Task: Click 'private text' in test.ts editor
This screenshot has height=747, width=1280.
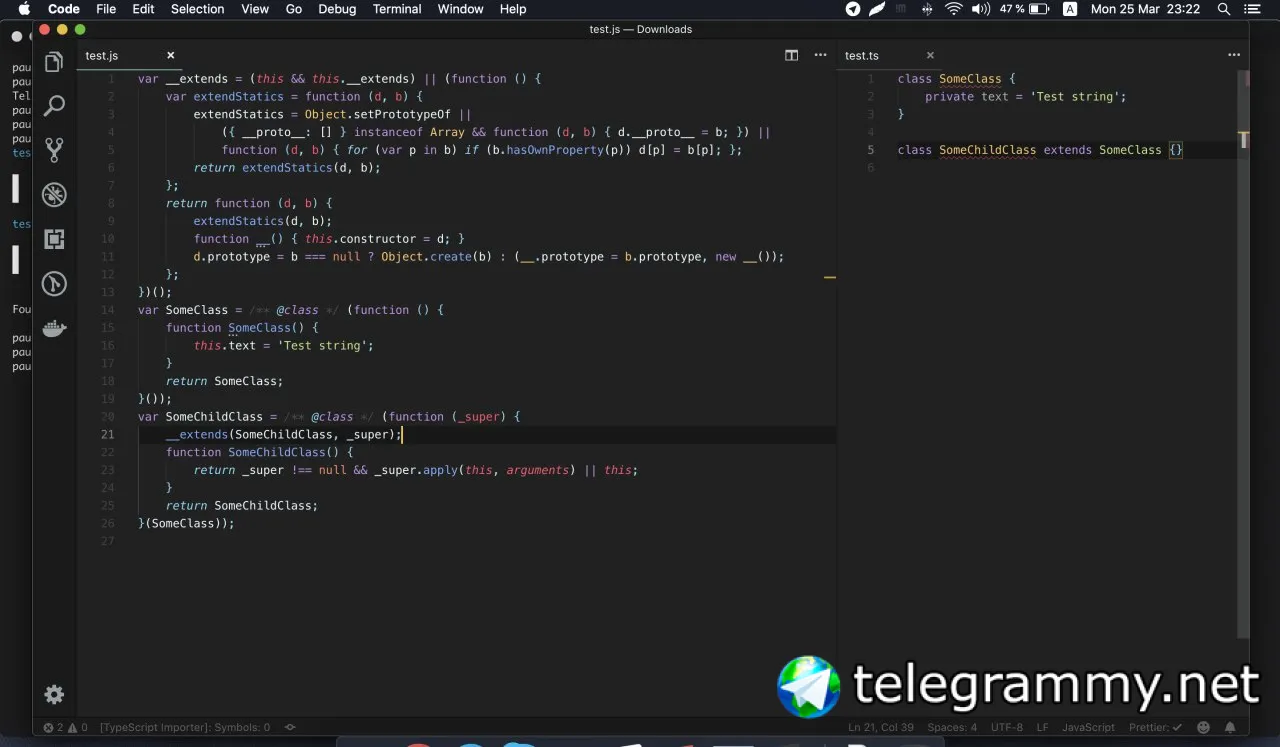Action: point(967,97)
